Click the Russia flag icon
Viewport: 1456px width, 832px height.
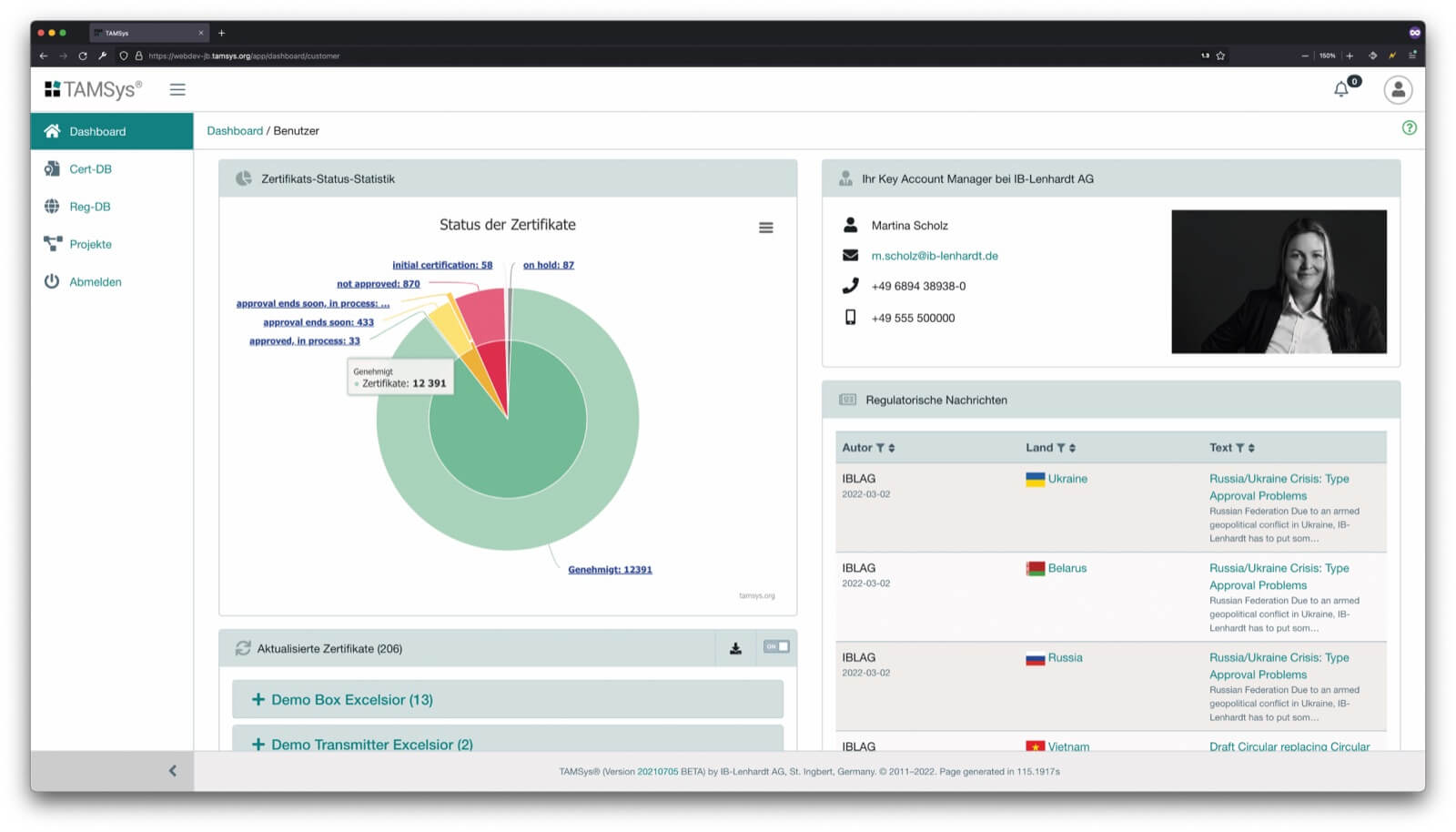pyautogui.click(x=1035, y=657)
